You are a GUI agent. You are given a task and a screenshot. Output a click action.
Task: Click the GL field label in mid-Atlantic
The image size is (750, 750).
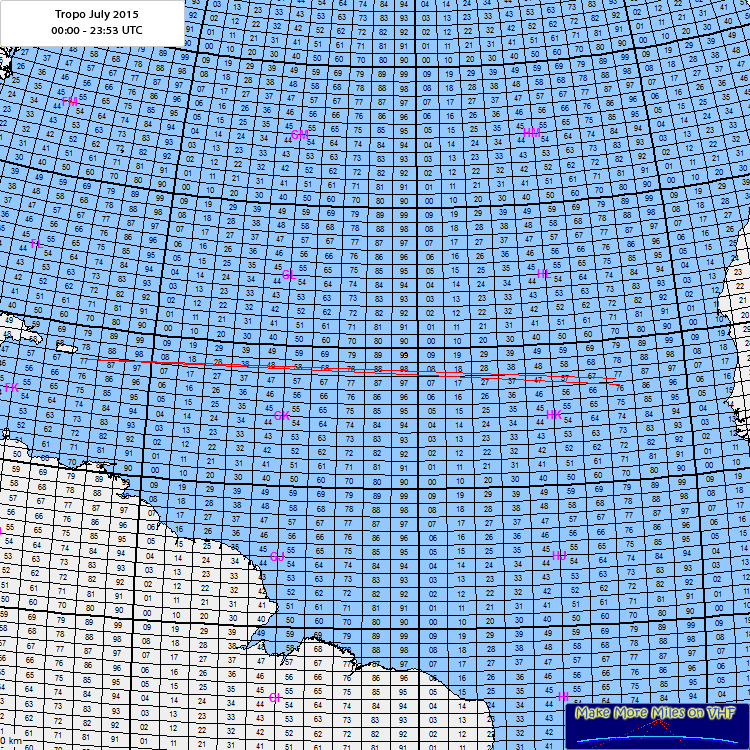tap(288, 274)
